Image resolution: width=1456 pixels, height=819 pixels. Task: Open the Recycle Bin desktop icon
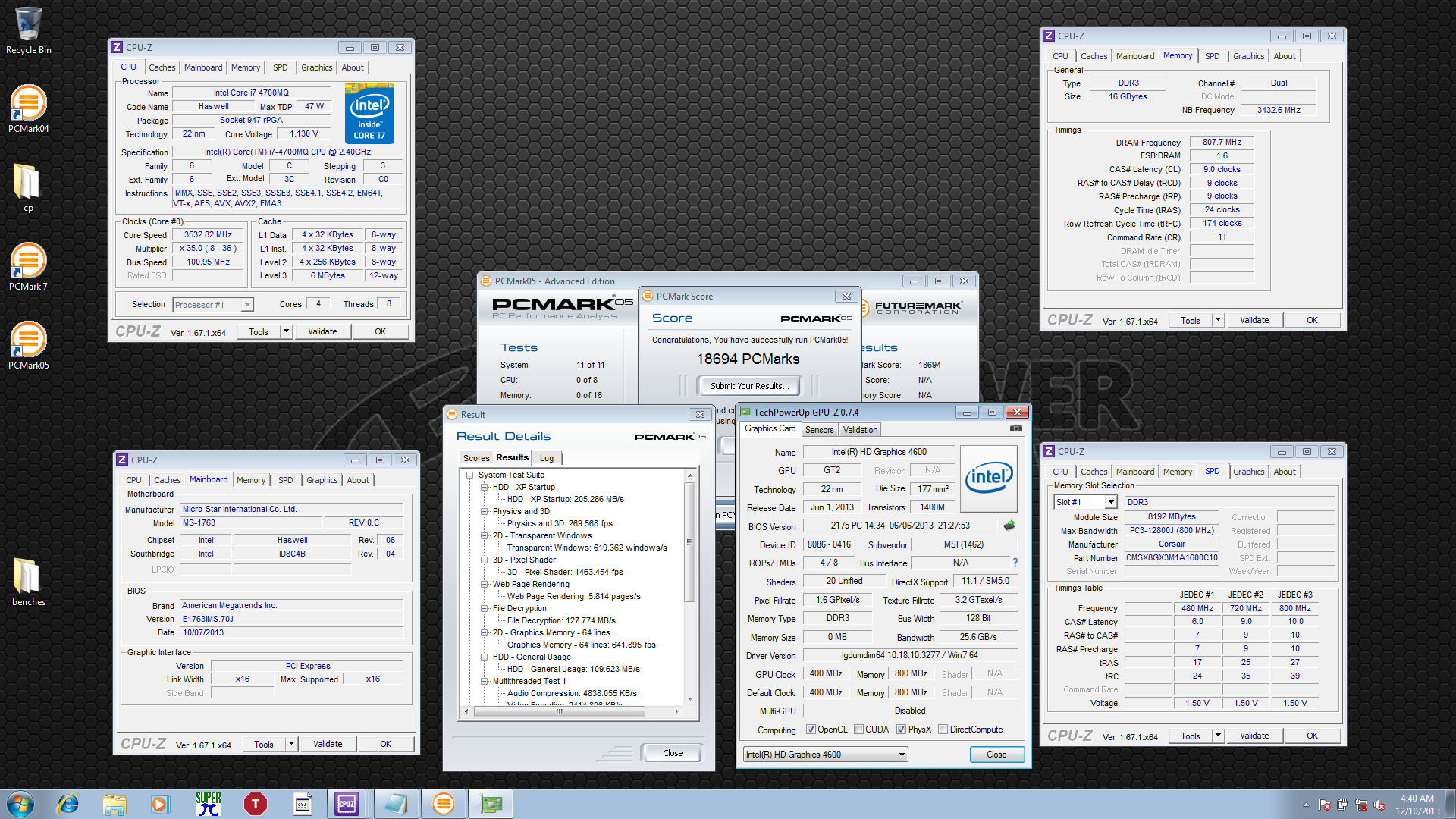tap(28, 30)
